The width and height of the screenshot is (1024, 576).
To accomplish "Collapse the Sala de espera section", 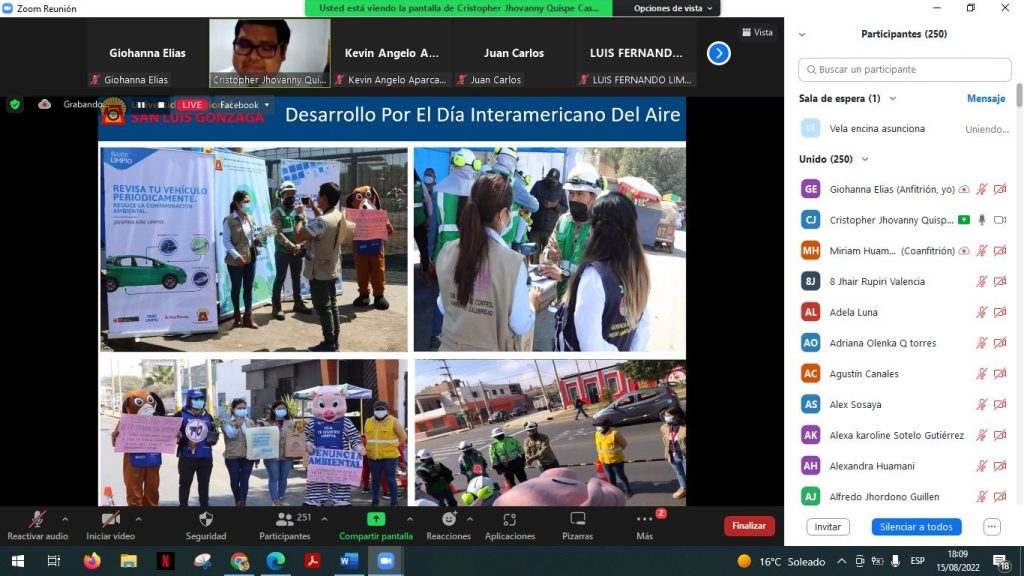I will click(892, 99).
